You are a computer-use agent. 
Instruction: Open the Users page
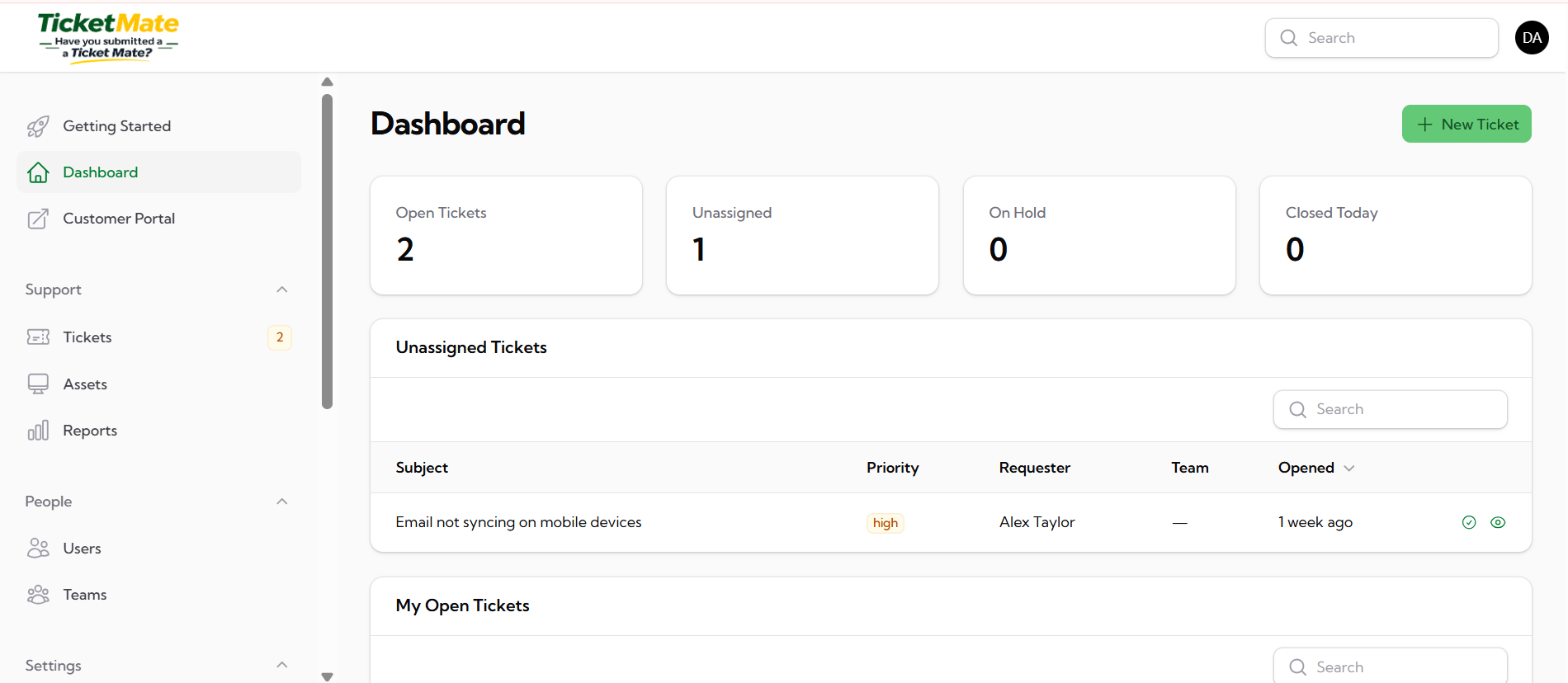click(158, 549)
